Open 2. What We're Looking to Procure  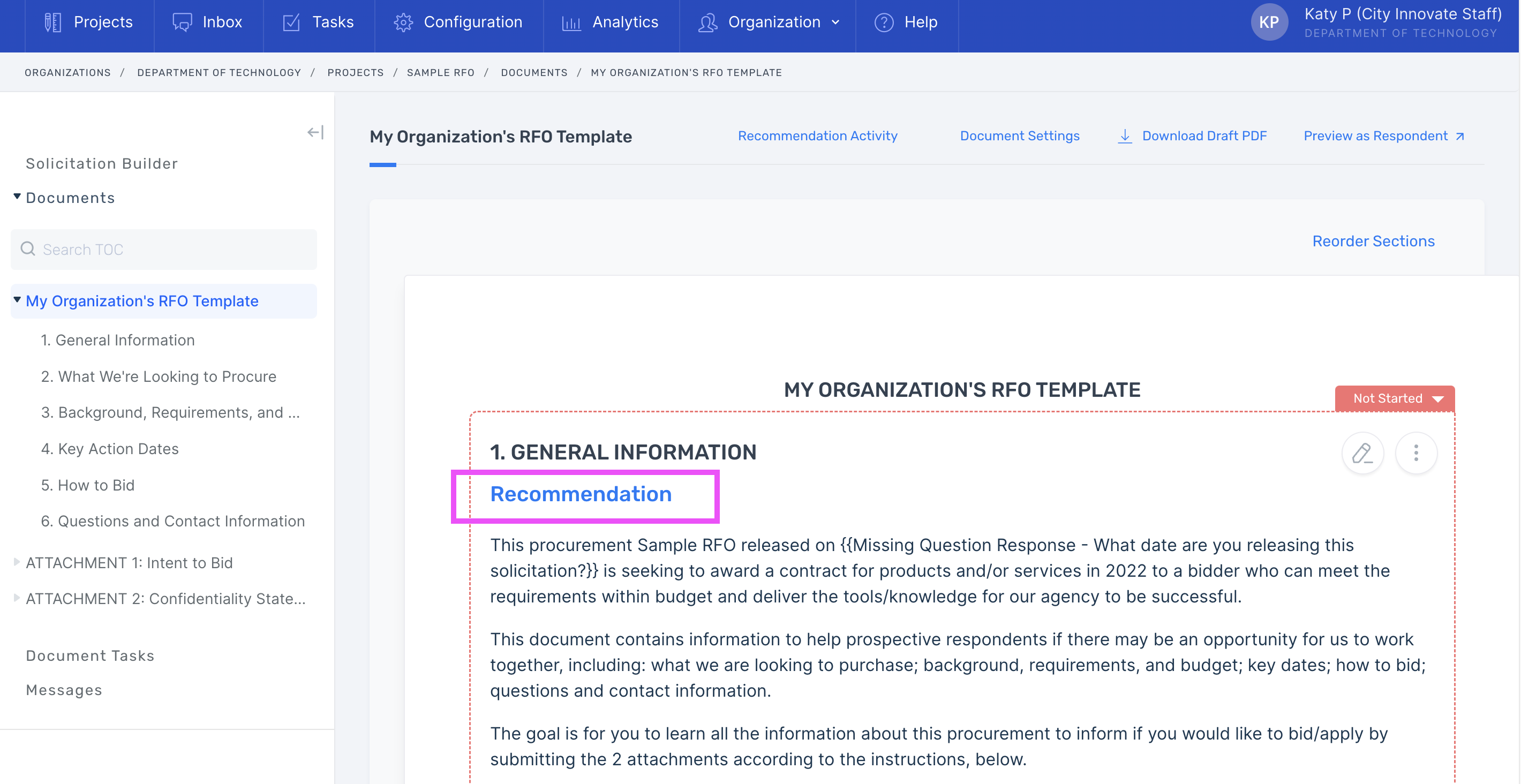pyautogui.click(x=158, y=376)
